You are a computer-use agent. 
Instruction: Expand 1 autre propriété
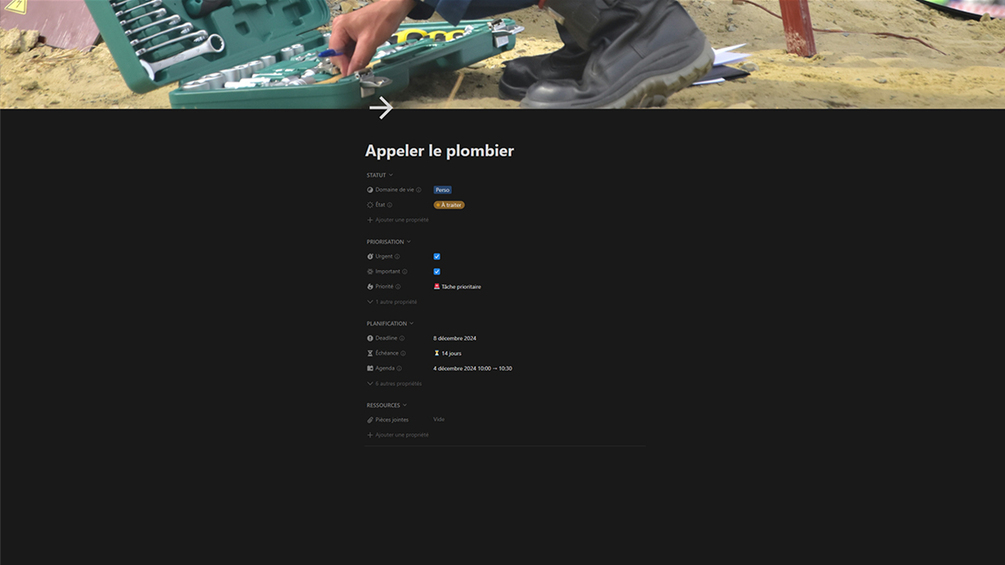(x=392, y=302)
